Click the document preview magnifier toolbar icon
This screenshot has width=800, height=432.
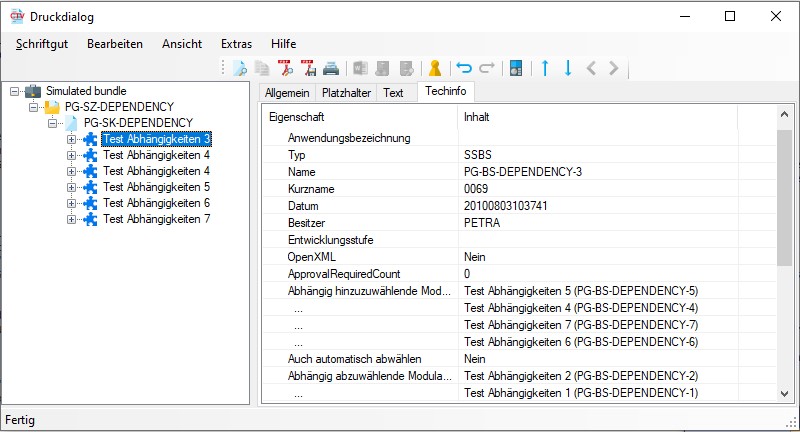click(x=240, y=69)
